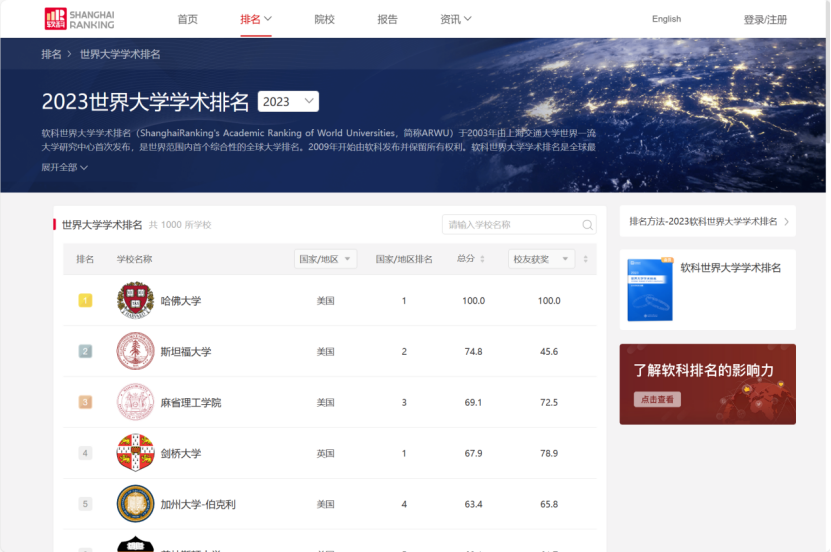Click the 国家/地区排名 column header

pos(404,259)
